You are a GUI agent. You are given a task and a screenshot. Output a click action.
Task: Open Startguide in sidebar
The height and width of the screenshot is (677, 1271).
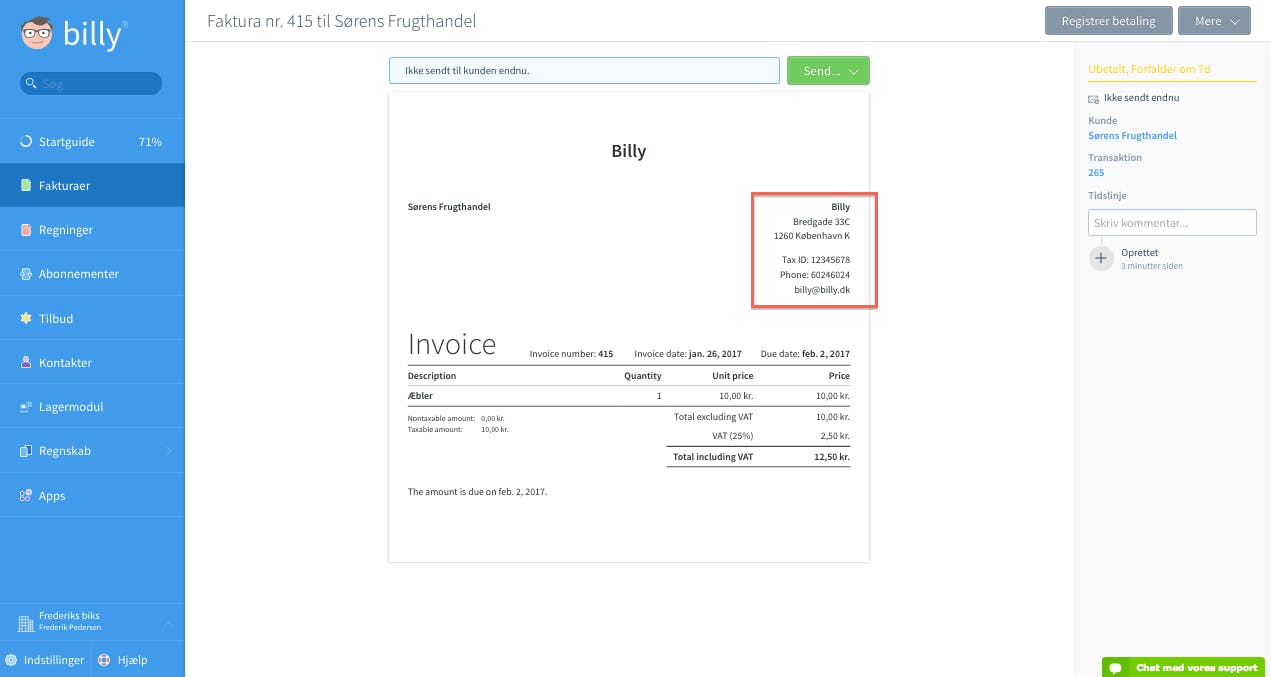pyautogui.click(x=92, y=142)
